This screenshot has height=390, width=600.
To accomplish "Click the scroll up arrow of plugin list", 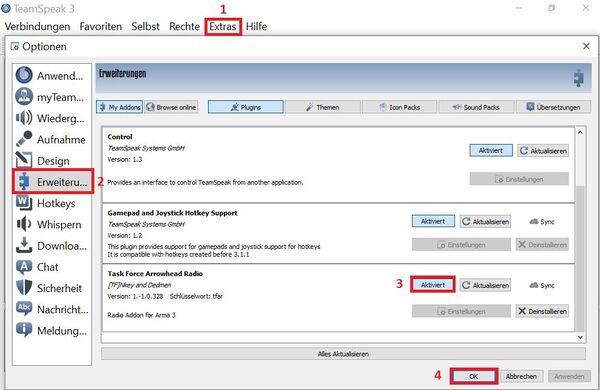I will (x=580, y=132).
